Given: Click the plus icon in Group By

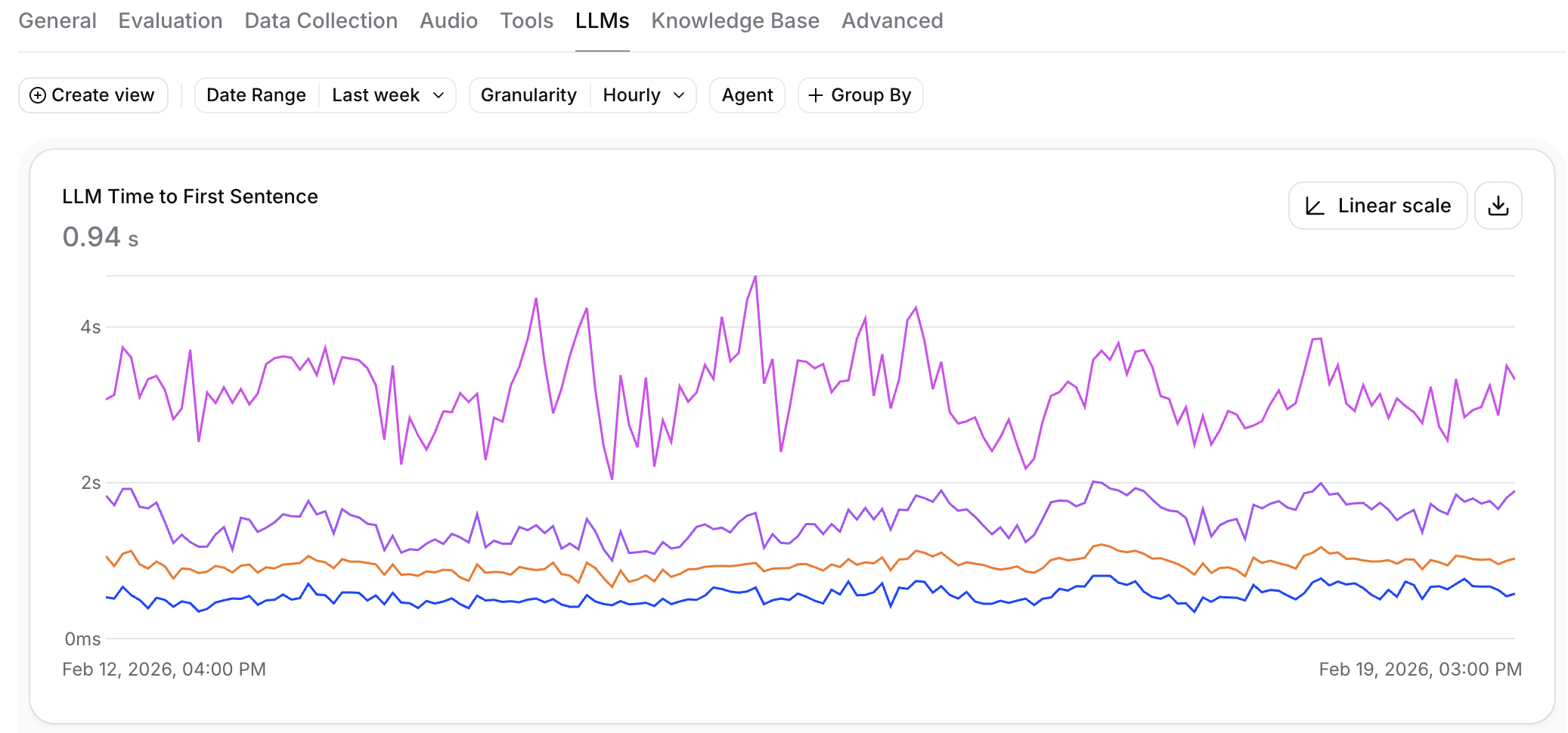Looking at the screenshot, I should pyautogui.click(x=815, y=95).
